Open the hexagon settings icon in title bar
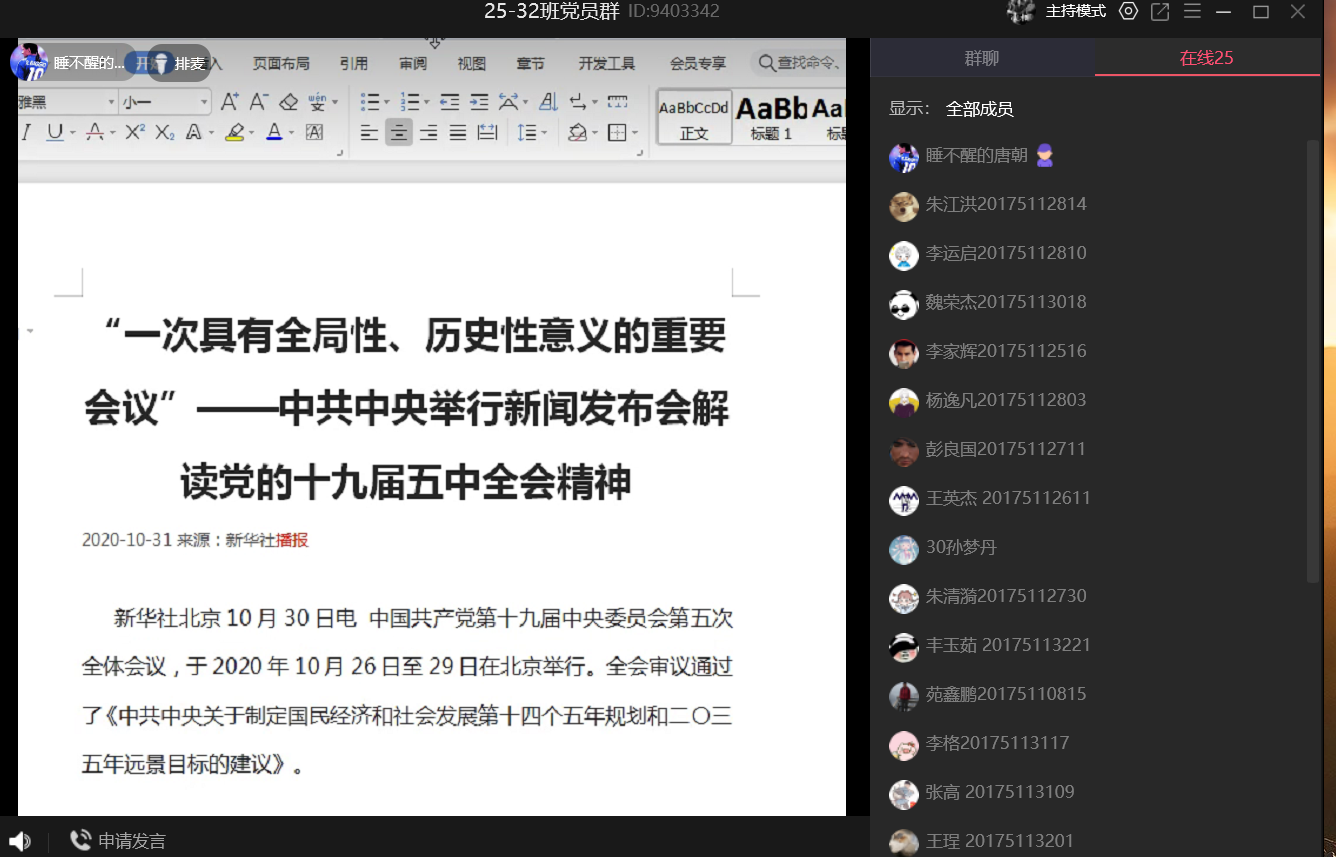This screenshot has height=857, width=1336. (x=1129, y=12)
